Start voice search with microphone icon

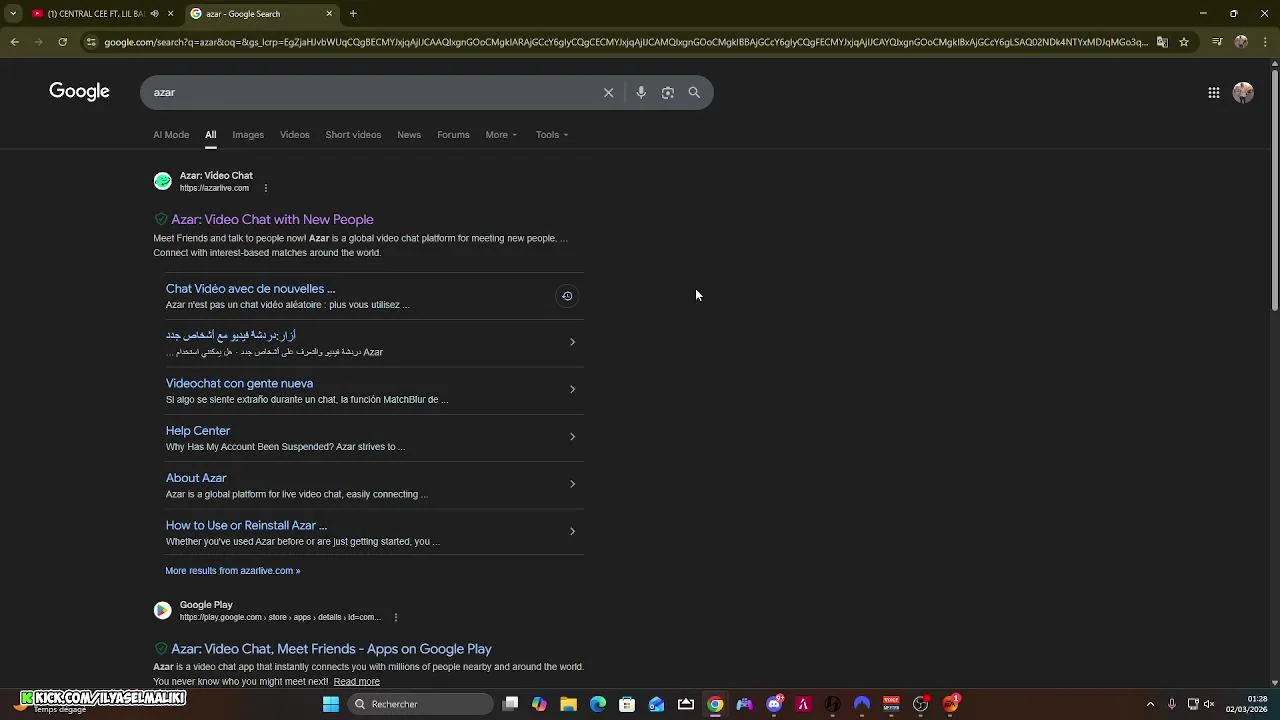pyautogui.click(x=641, y=92)
